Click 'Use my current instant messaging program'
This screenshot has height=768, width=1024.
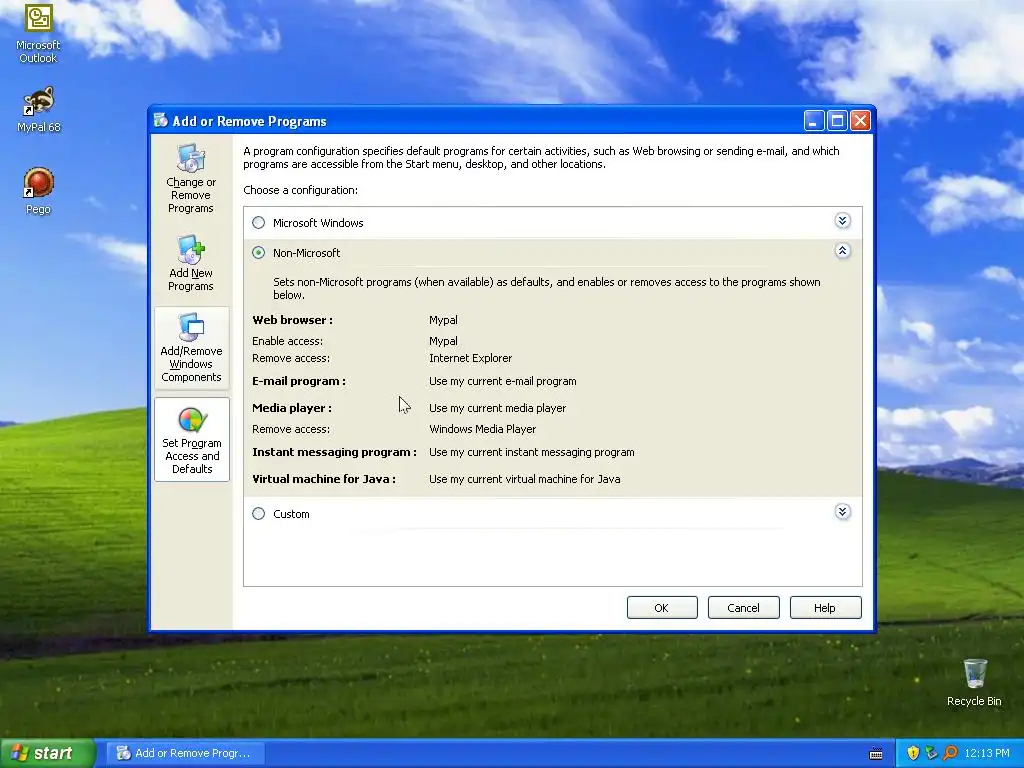[532, 452]
